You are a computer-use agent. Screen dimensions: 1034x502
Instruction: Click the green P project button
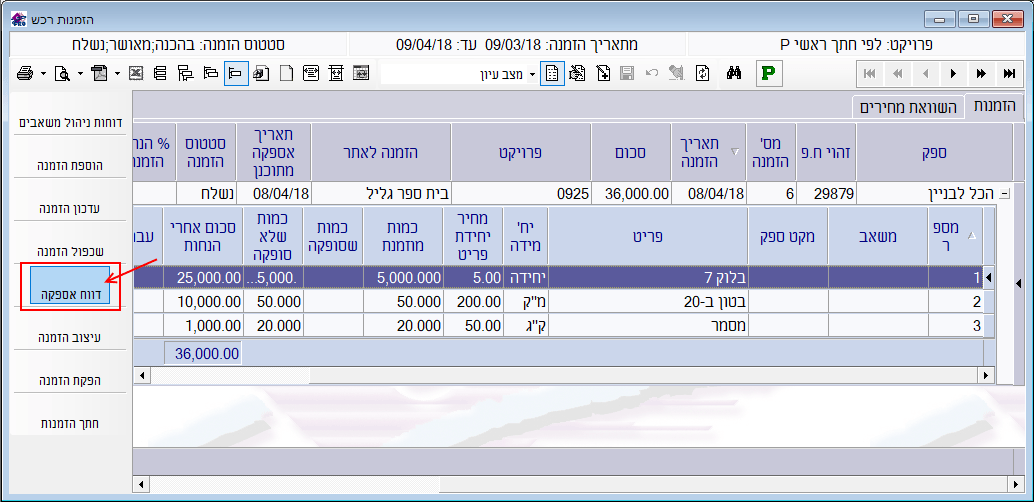point(769,73)
